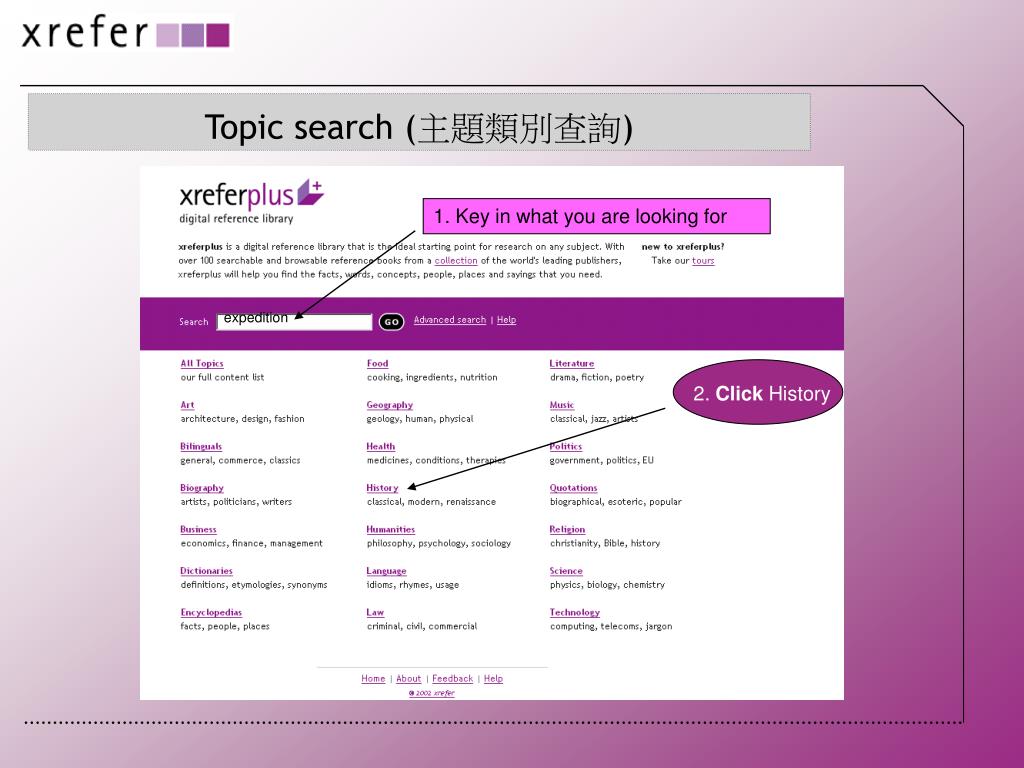Open the Health topic
Image resolution: width=1024 pixels, height=768 pixels.
click(x=381, y=447)
